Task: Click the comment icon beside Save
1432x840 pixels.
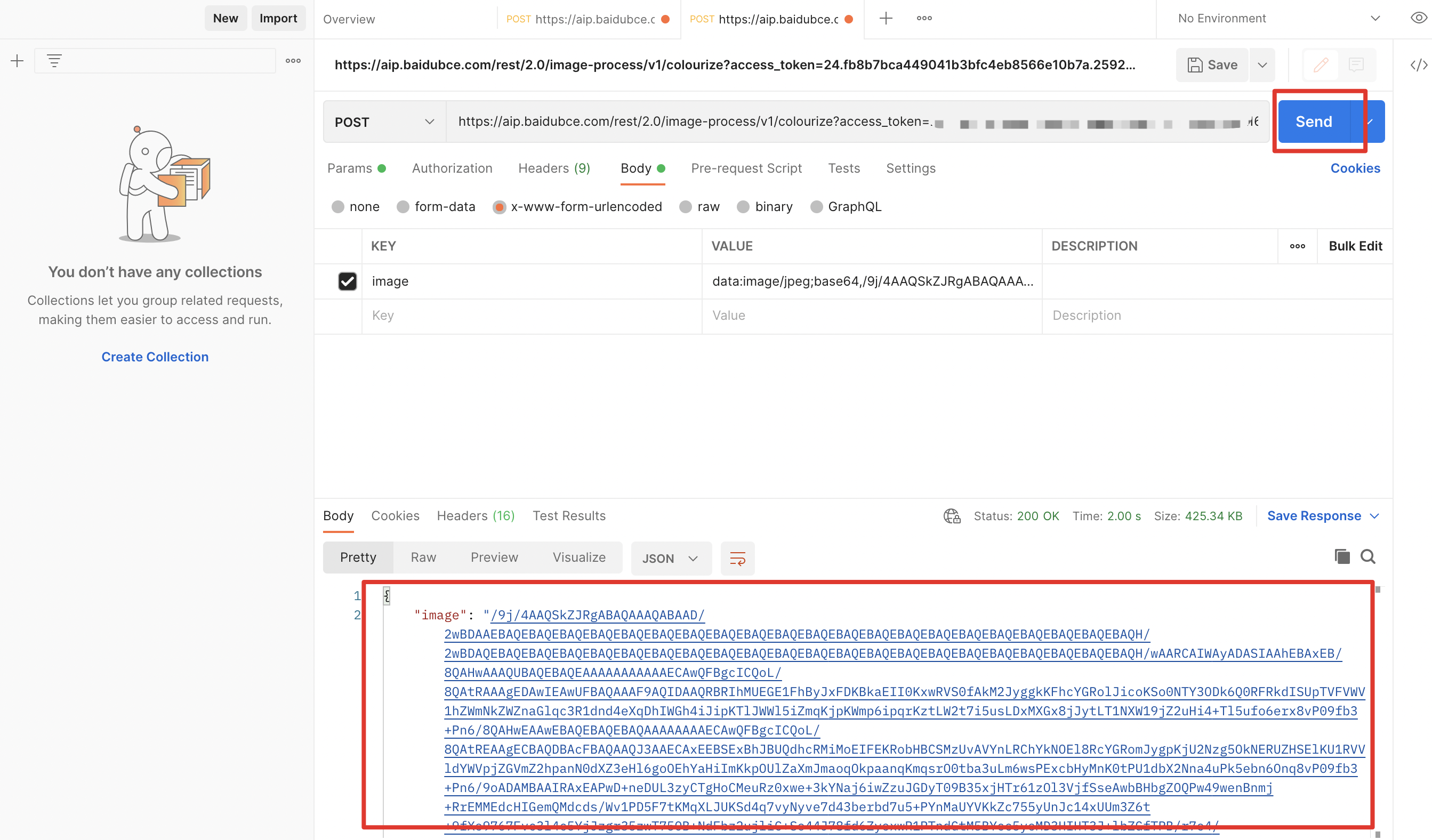Action: [1356, 64]
